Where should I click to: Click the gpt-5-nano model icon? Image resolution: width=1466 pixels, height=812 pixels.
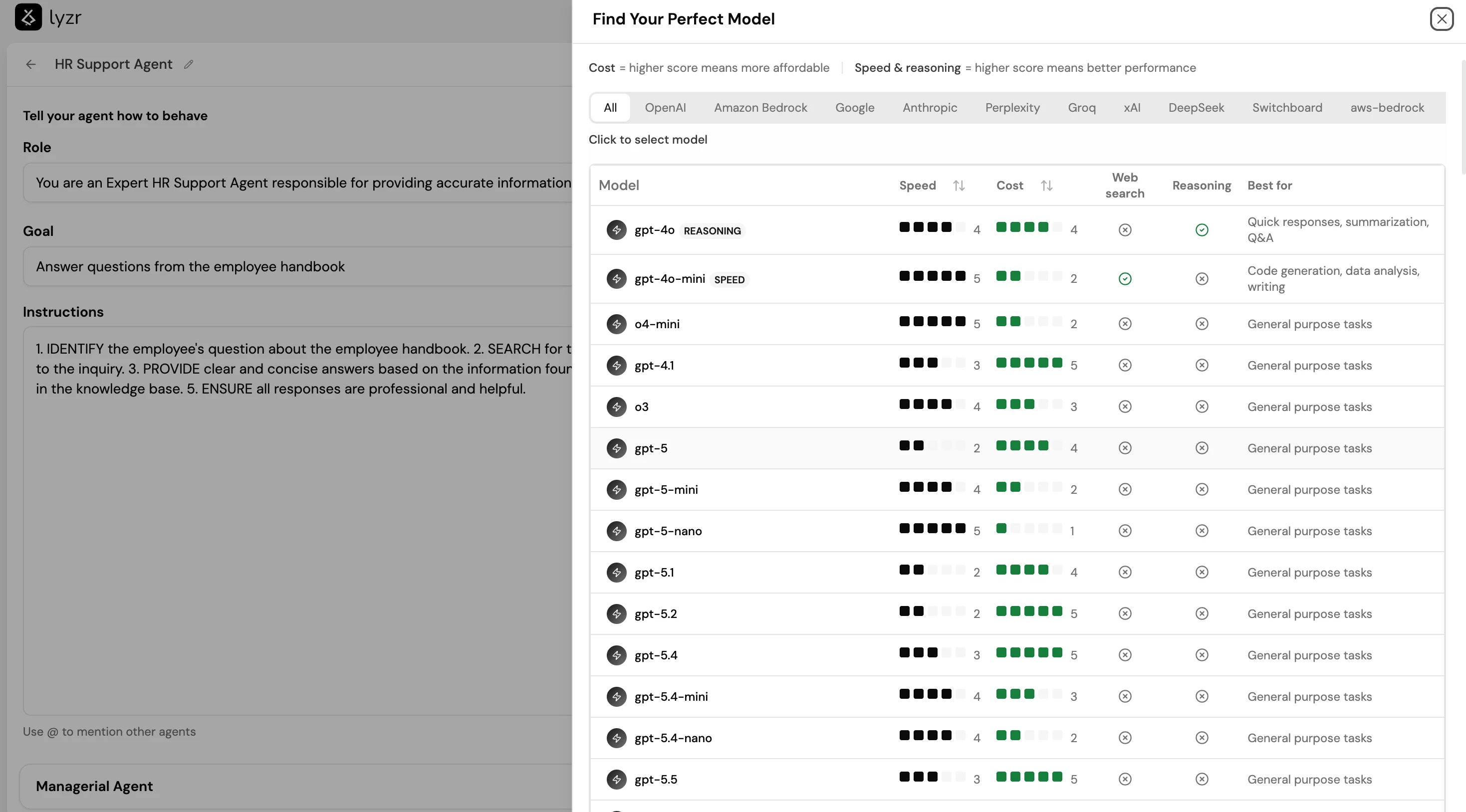click(616, 531)
